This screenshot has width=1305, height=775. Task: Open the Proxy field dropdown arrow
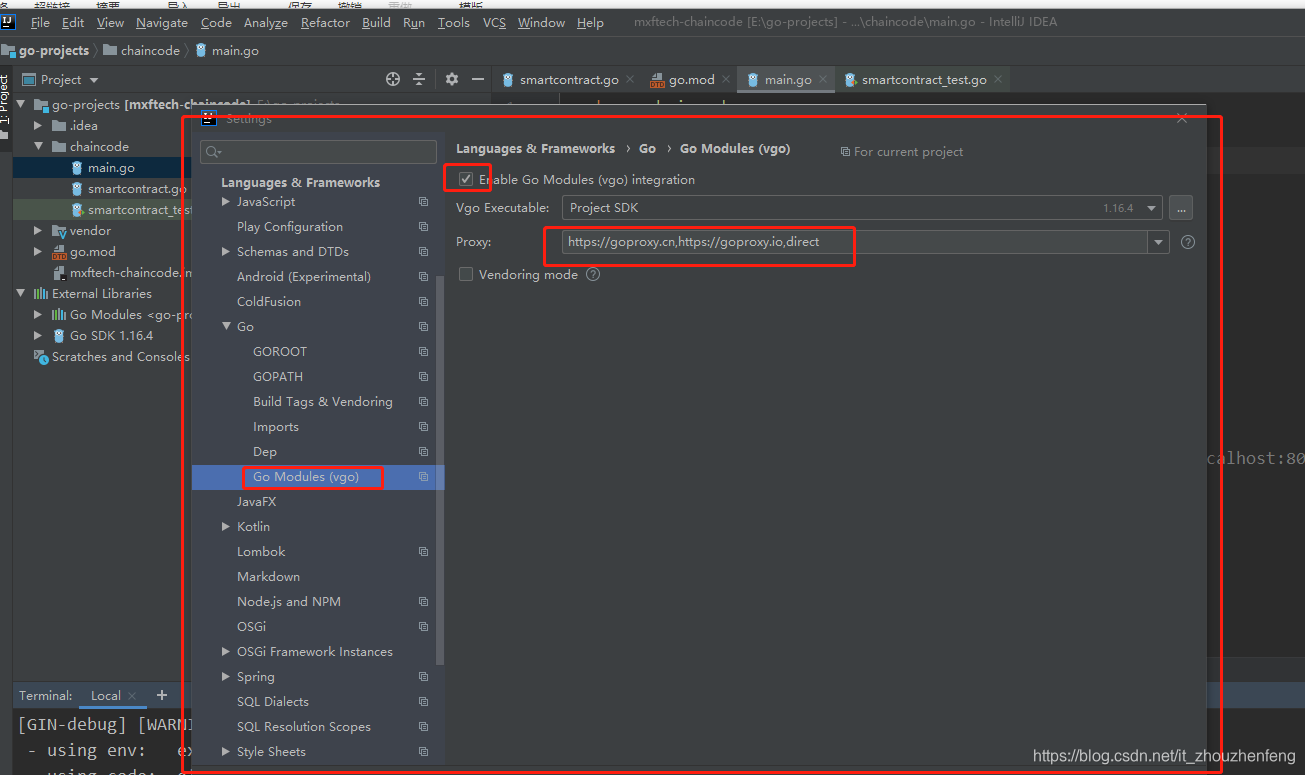(1159, 242)
